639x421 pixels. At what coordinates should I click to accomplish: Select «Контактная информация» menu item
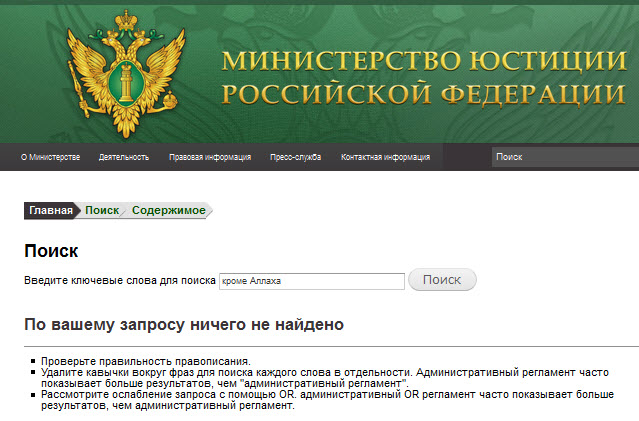[386, 157]
